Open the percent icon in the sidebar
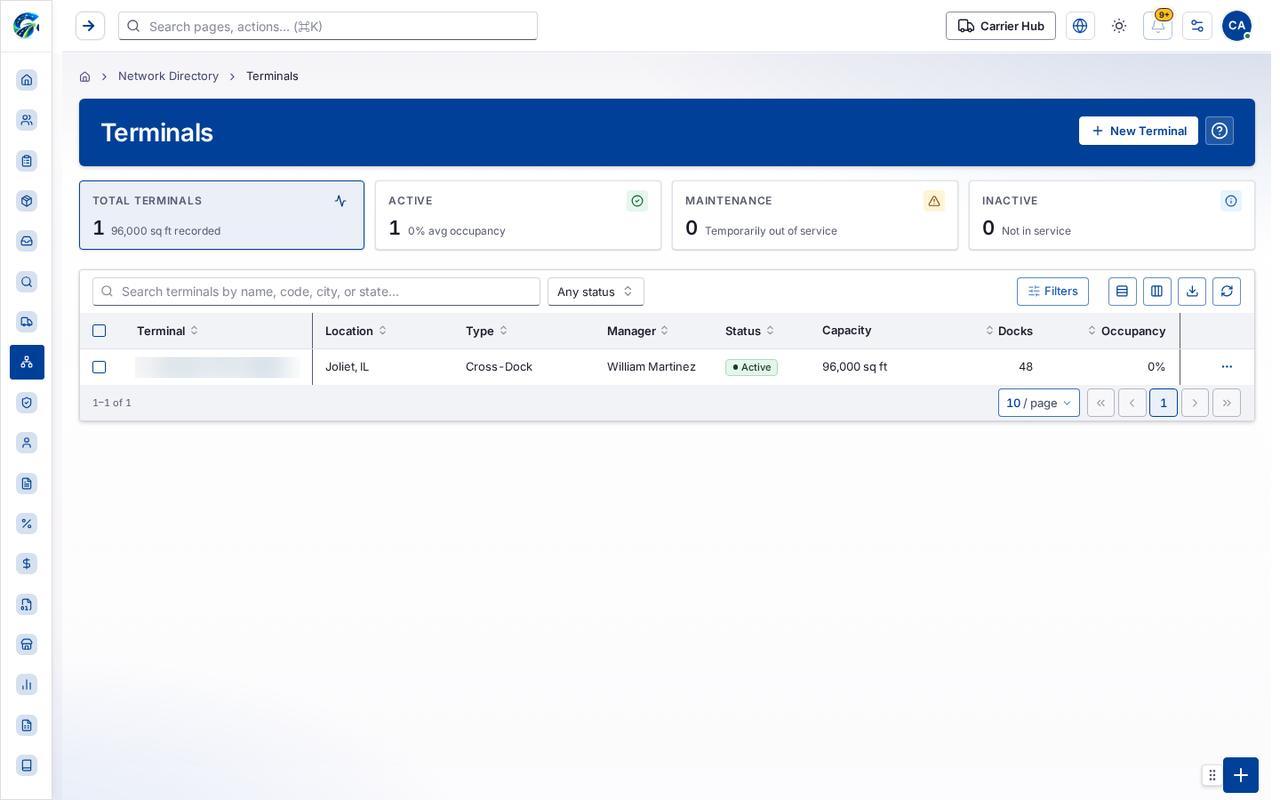 coord(27,524)
